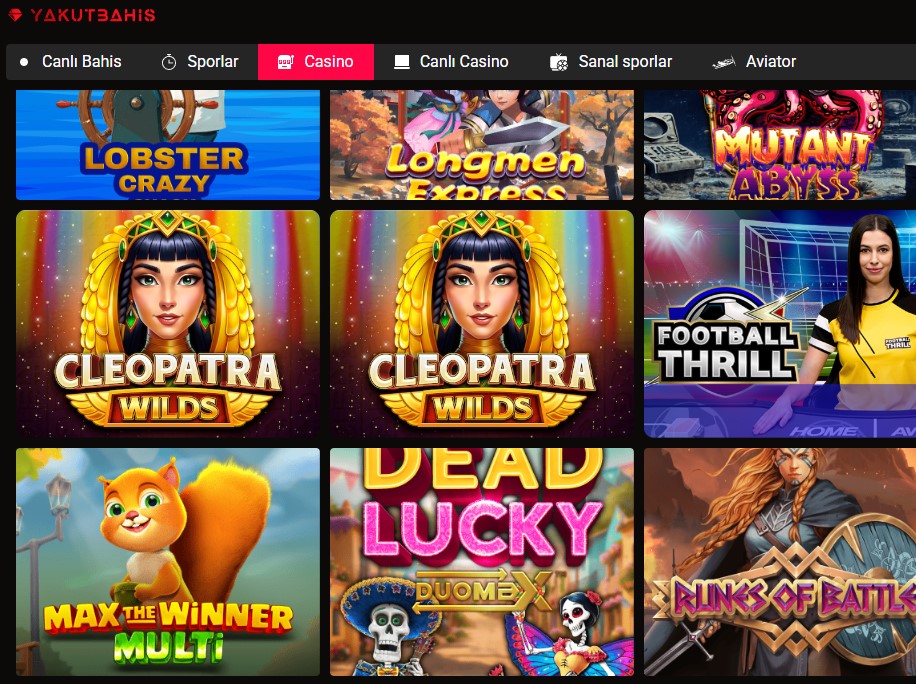916x684 pixels.
Task: Click the slot machine icon on Casino tab
Action: (285, 61)
